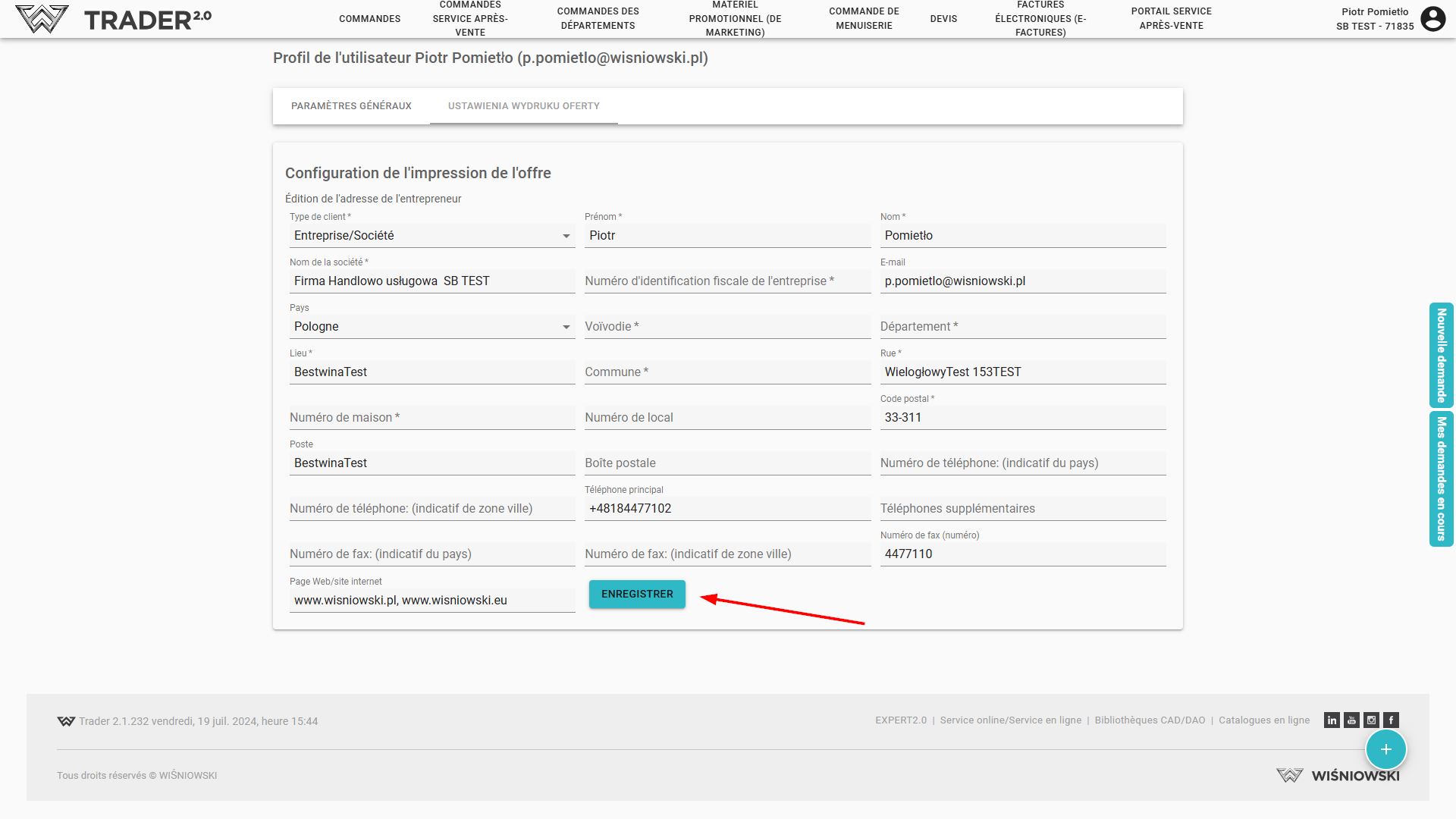Open the Devis menu item

coord(943,19)
